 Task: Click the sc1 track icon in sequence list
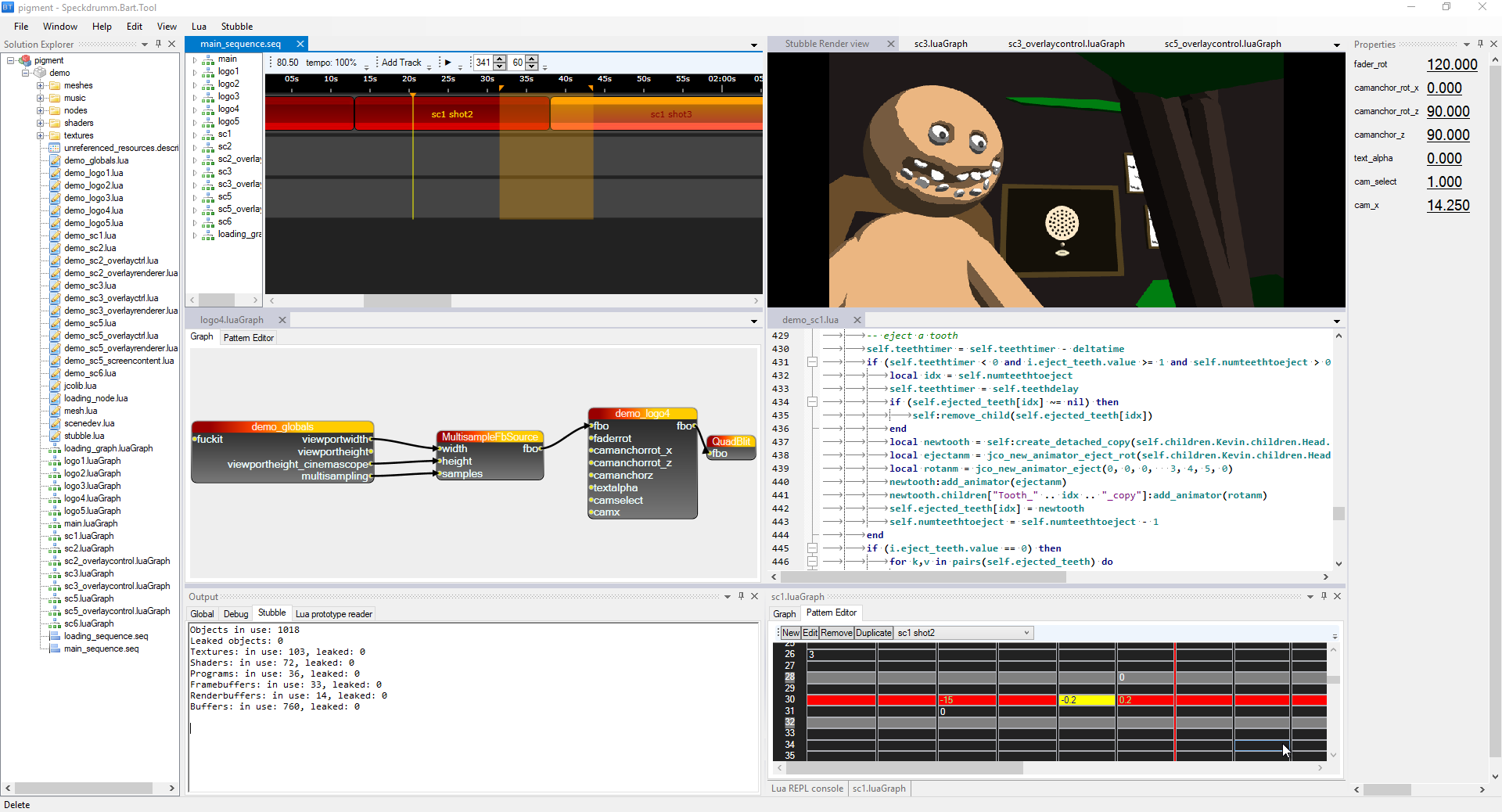click(x=208, y=134)
